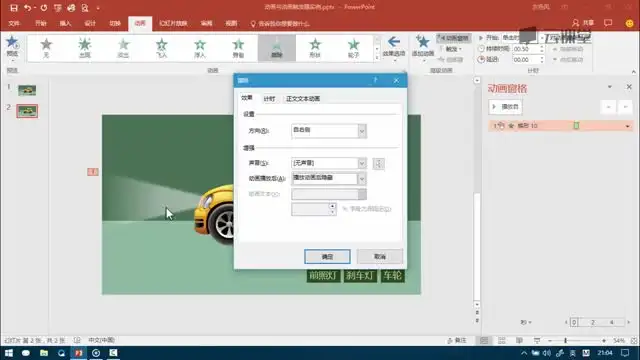Image resolution: width=640 pixels, height=360 pixels.
Task: Click the sound volume speaker button
Action: [x=378, y=164]
